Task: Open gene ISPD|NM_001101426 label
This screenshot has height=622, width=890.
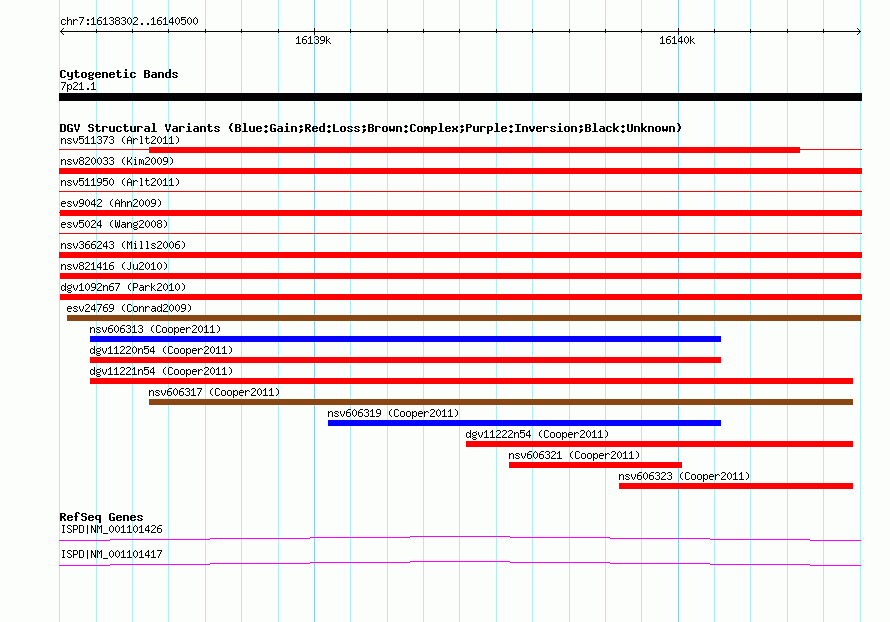Action: coord(111,529)
